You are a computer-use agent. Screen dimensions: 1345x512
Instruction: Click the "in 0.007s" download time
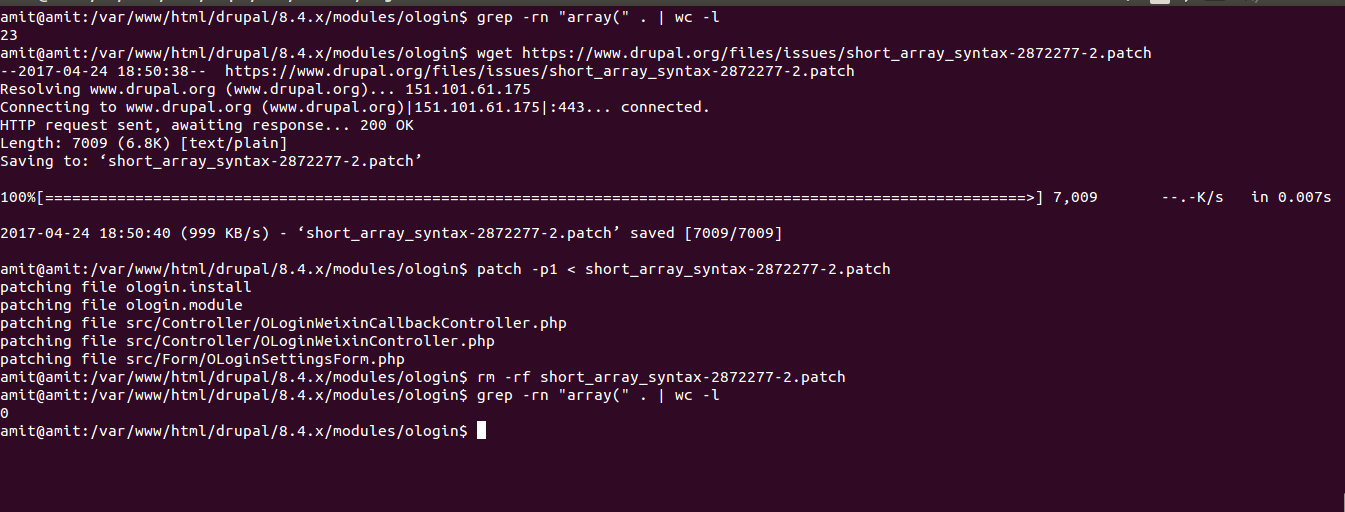coord(1291,197)
